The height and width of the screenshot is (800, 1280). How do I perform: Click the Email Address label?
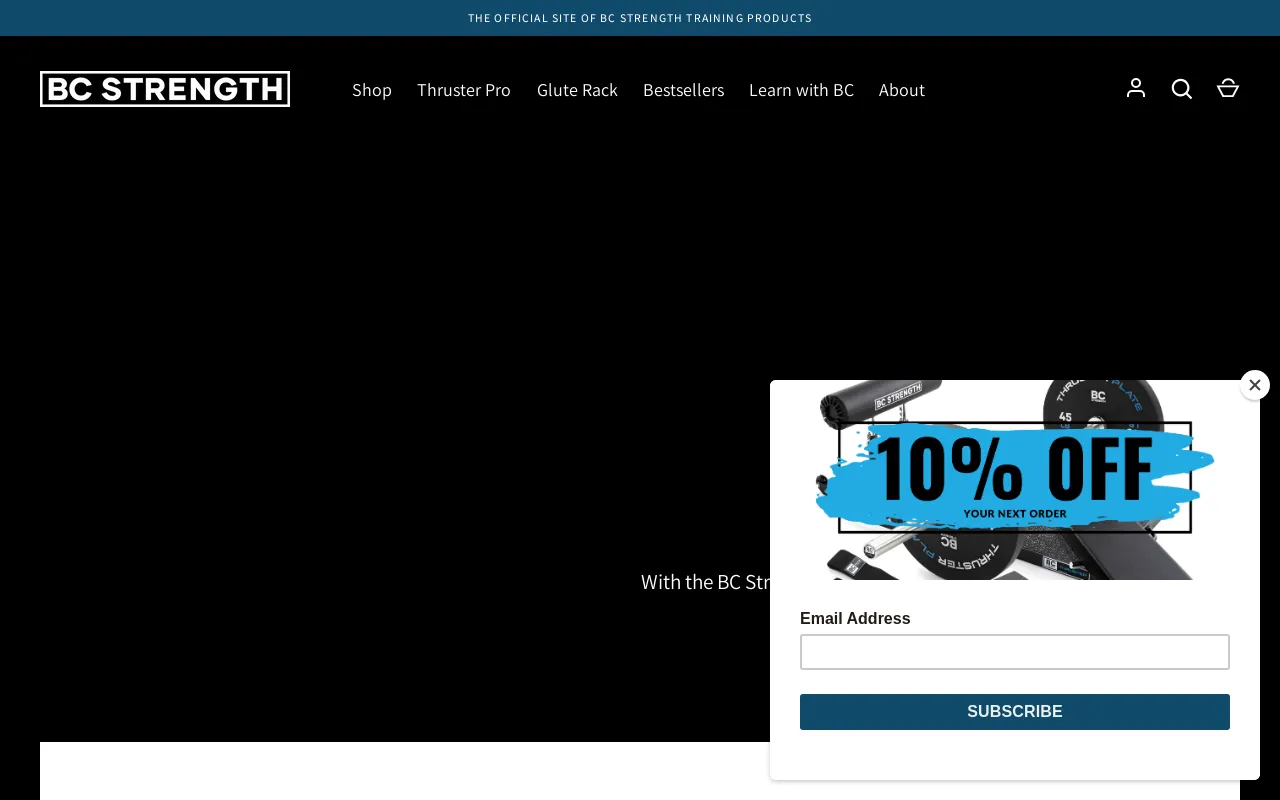(x=855, y=618)
